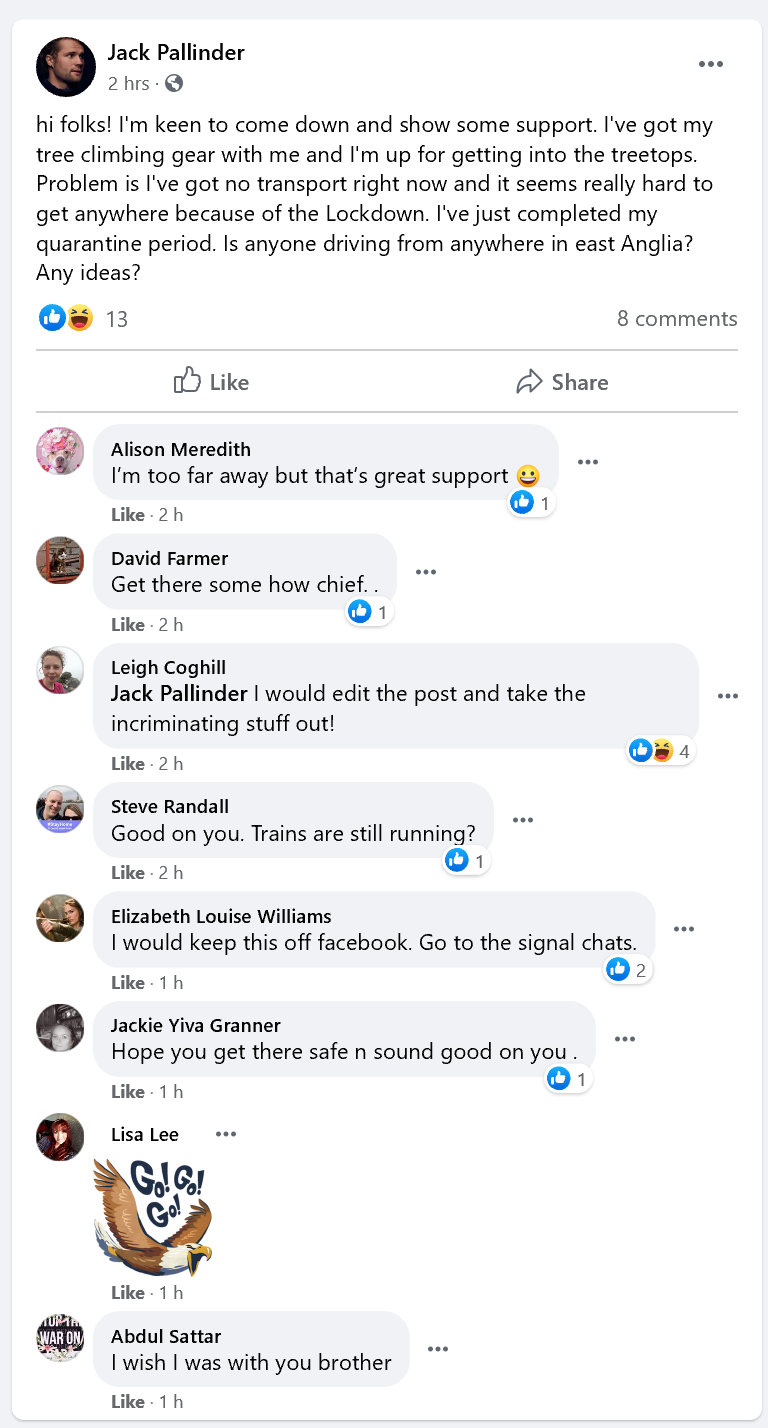
Task: Open Alison Meredith's comment options menu
Action: 588,462
